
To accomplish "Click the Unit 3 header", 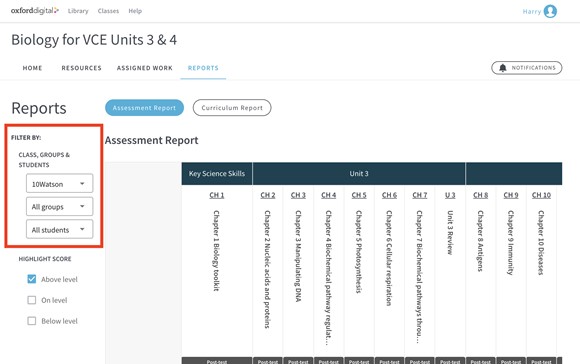I will (x=359, y=173).
